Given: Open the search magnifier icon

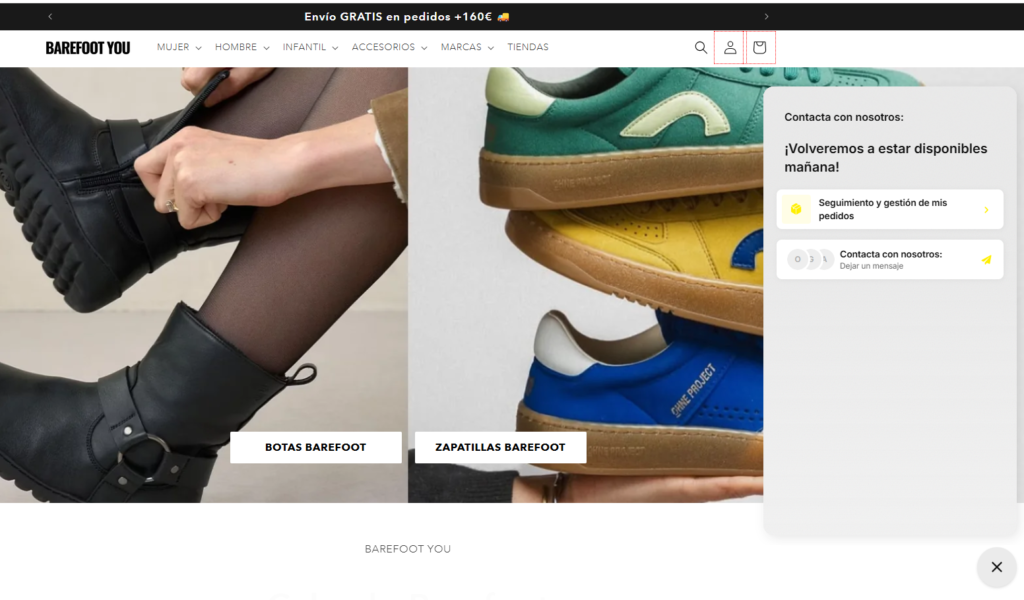Looking at the screenshot, I should point(701,47).
